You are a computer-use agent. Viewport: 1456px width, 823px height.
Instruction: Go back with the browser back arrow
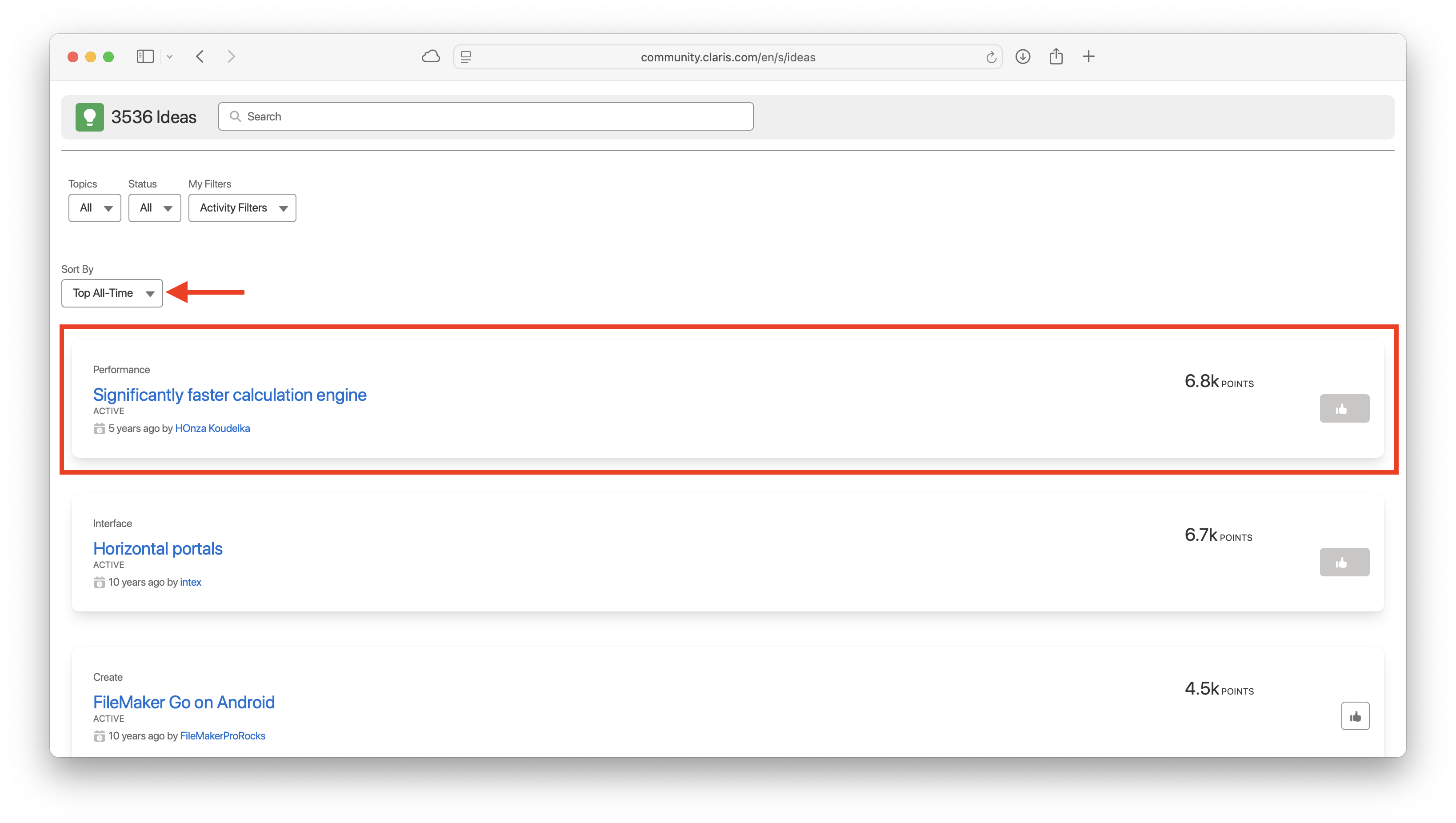[200, 56]
